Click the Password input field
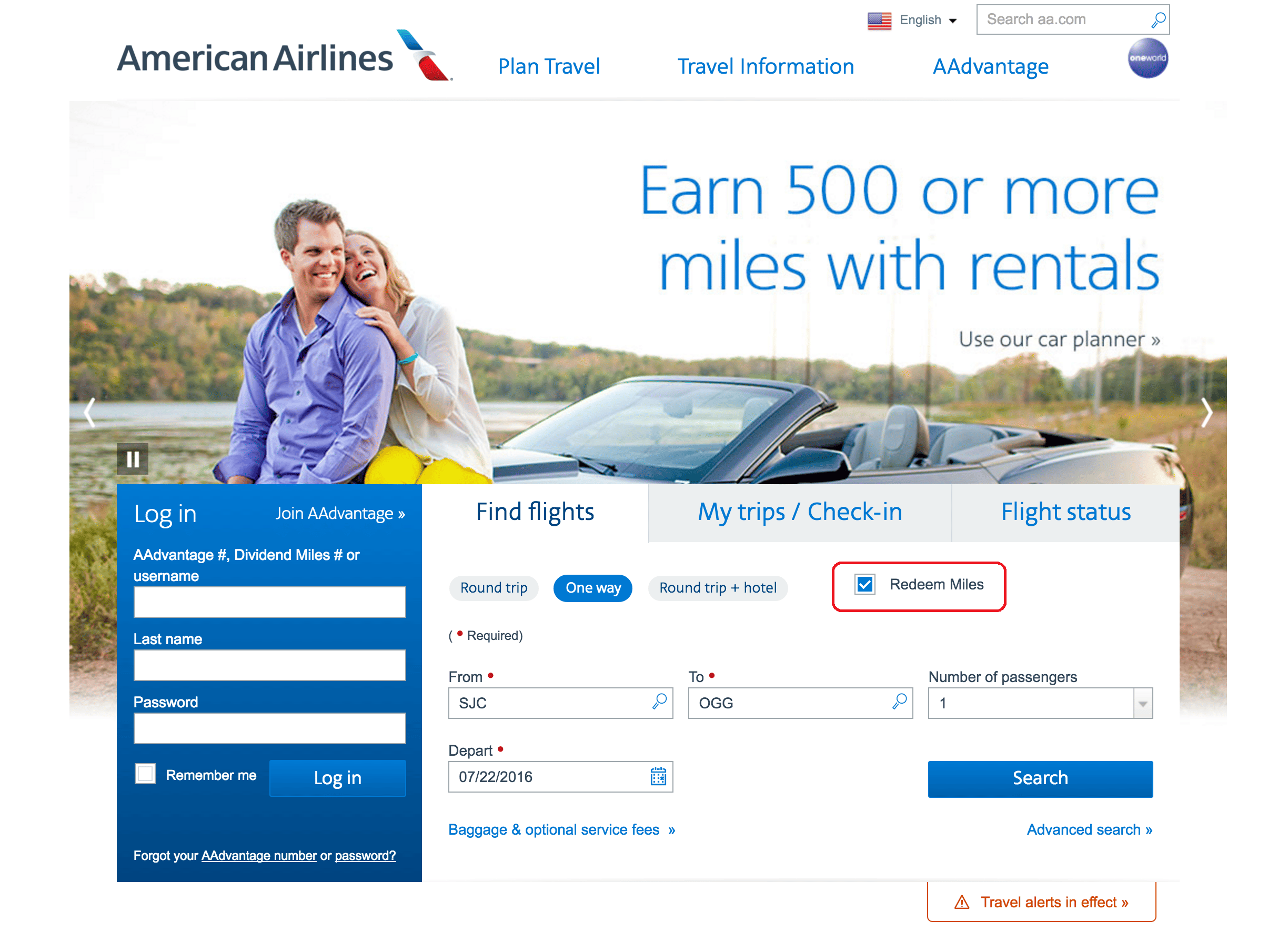Screen dimensions: 1288x941 tap(270, 728)
